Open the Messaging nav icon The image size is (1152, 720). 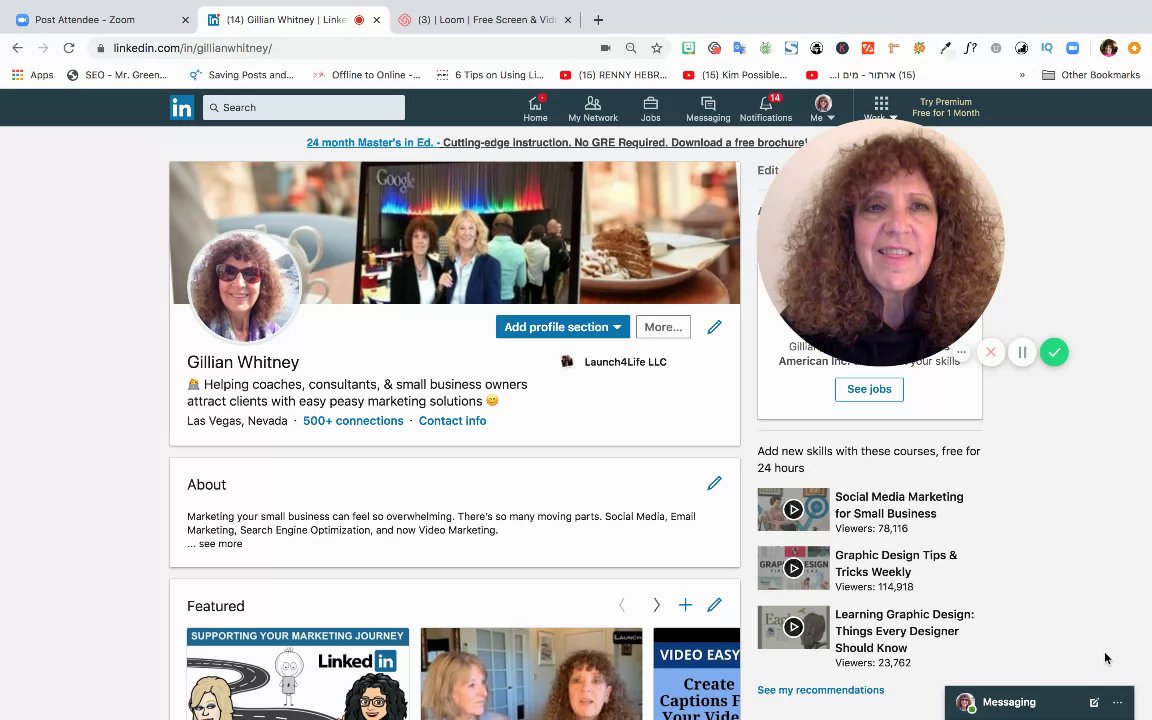(x=708, y=108)
